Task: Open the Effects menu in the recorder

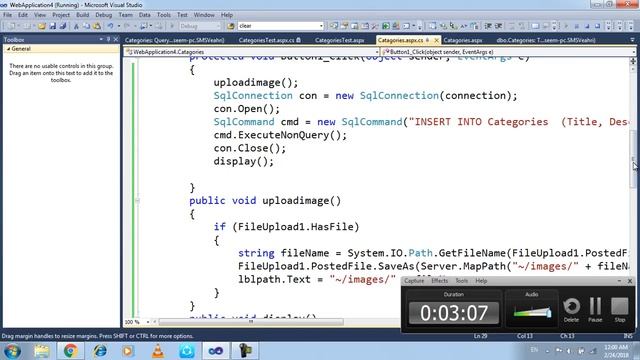Action: click(440, 281)
